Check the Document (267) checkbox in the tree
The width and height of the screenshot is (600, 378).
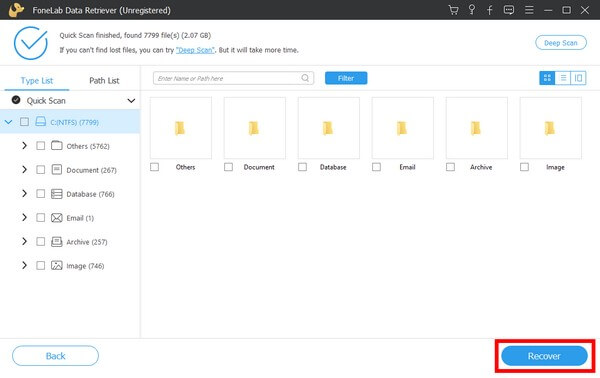[x=40, y=169]
